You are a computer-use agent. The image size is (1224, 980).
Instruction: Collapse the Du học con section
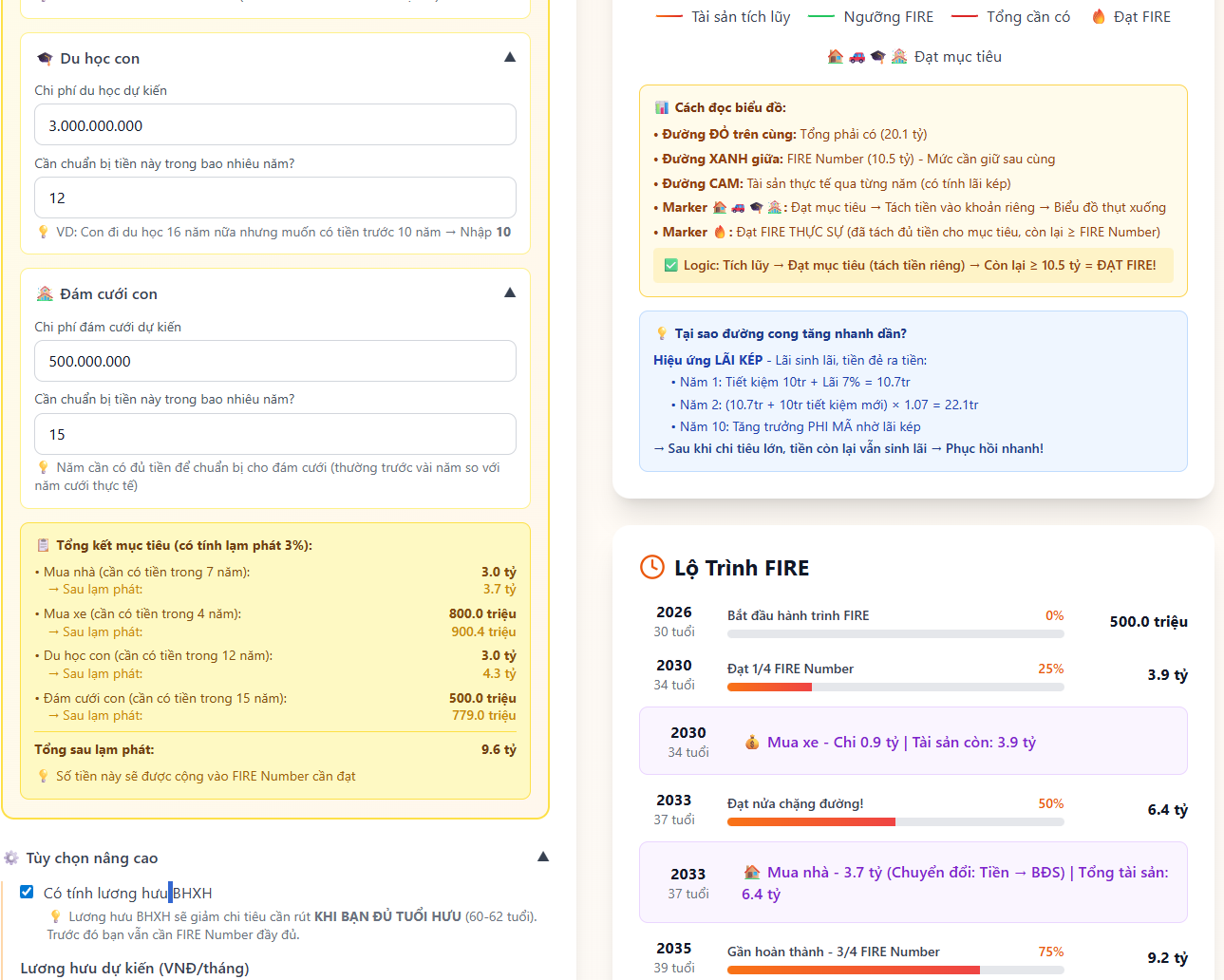pyautogui.click(x=510, y=56)
